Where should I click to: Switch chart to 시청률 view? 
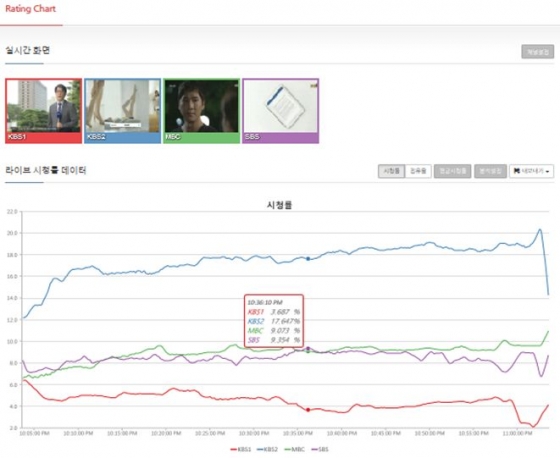coord(391,171)
